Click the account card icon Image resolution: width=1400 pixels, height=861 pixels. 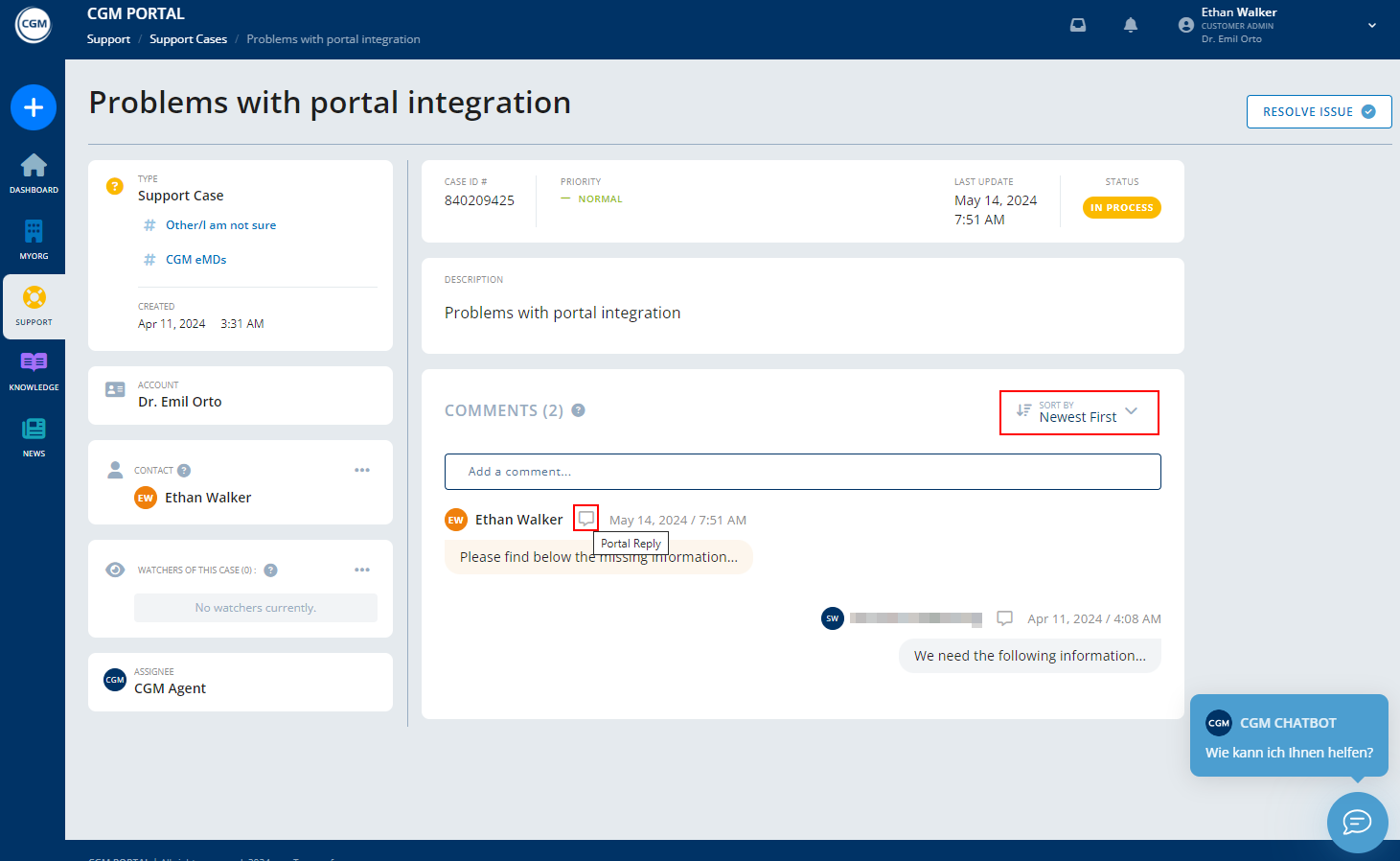(x=115, y=389)
